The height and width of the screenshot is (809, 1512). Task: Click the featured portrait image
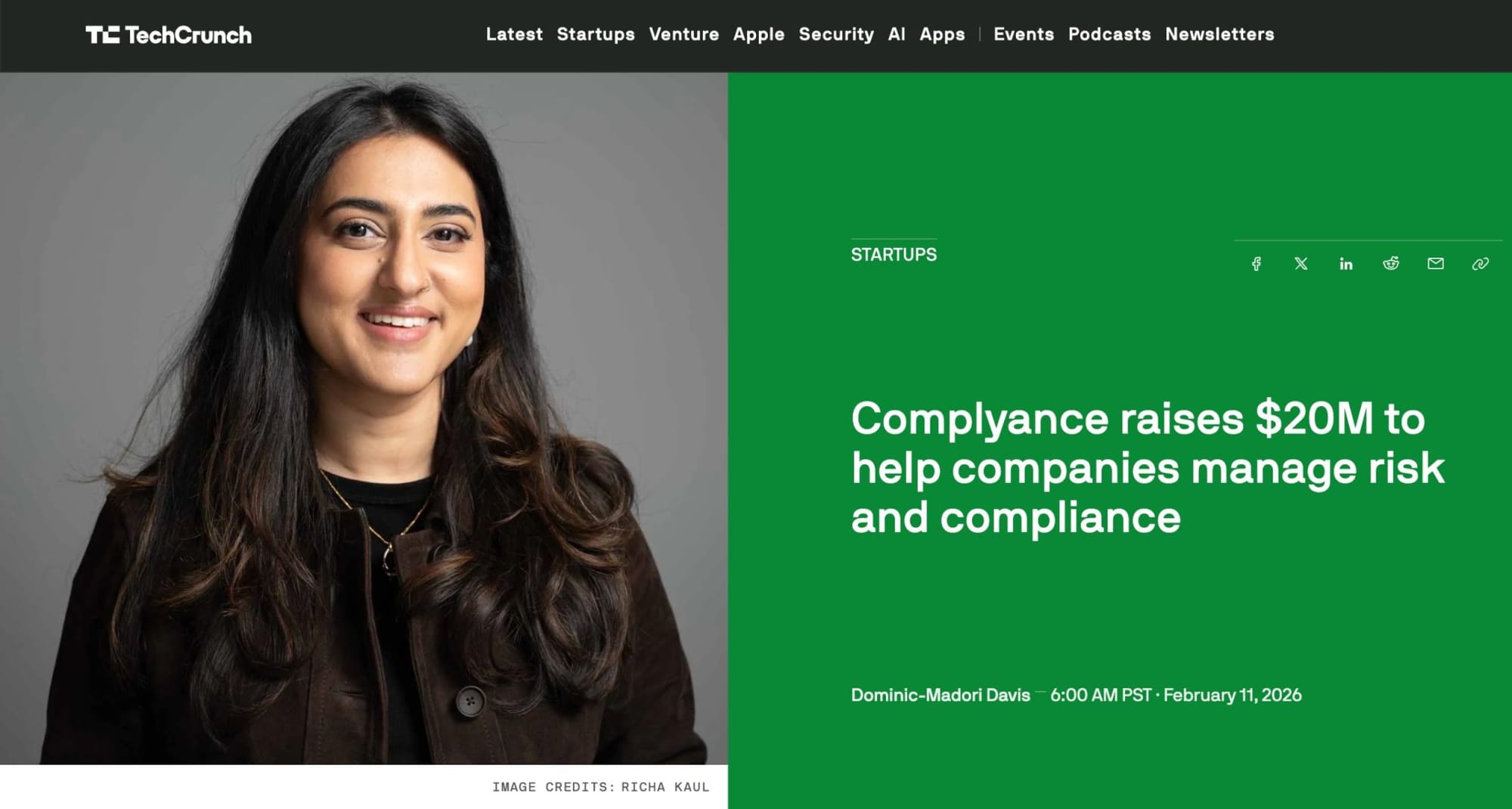click(364, 418)
